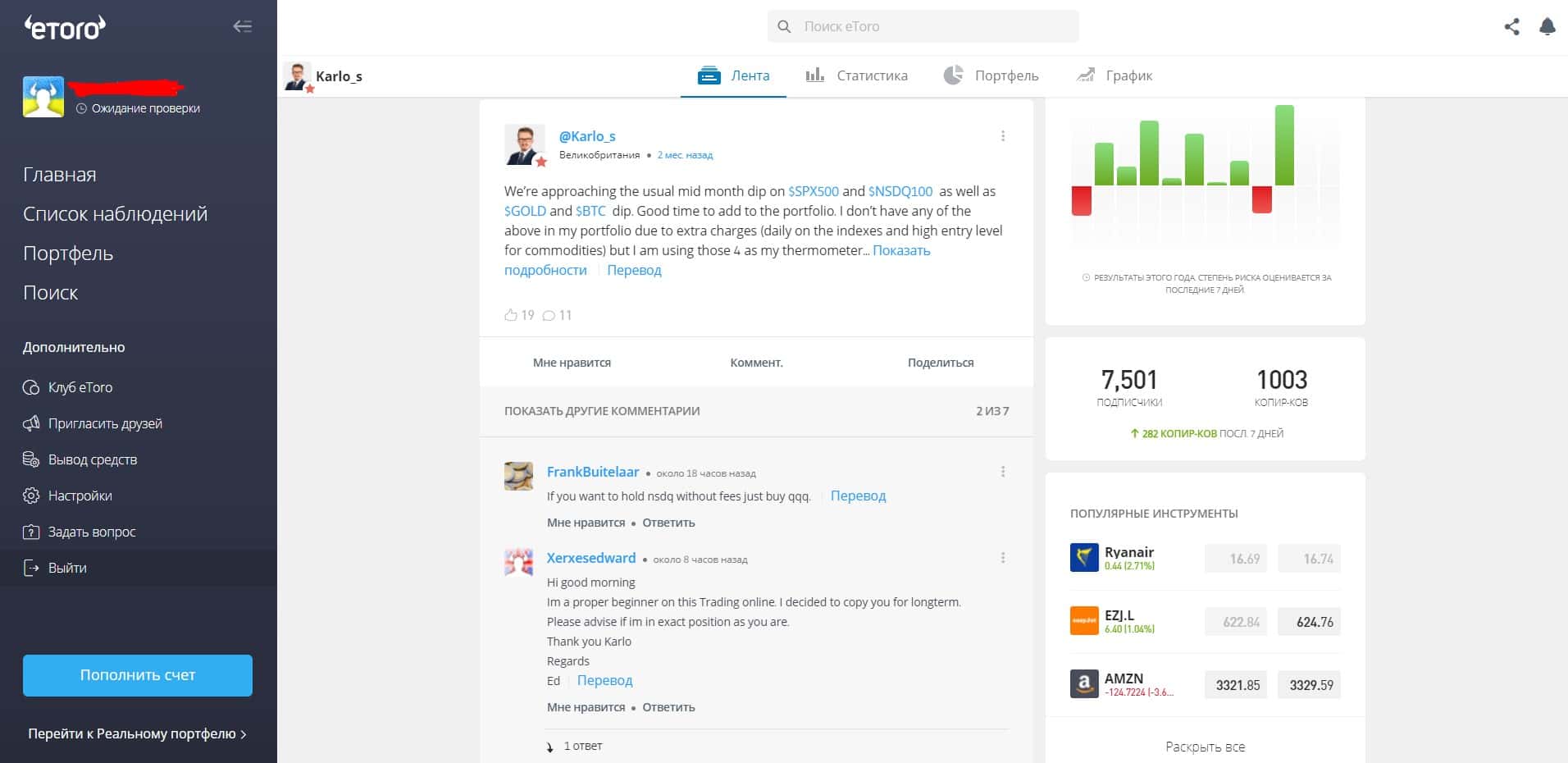Viewport: 1568px width, 763px height.
Task: Open options menu for FrankBuitelaar's comment
Action: pyautogui.click(x=1002, y=472)
